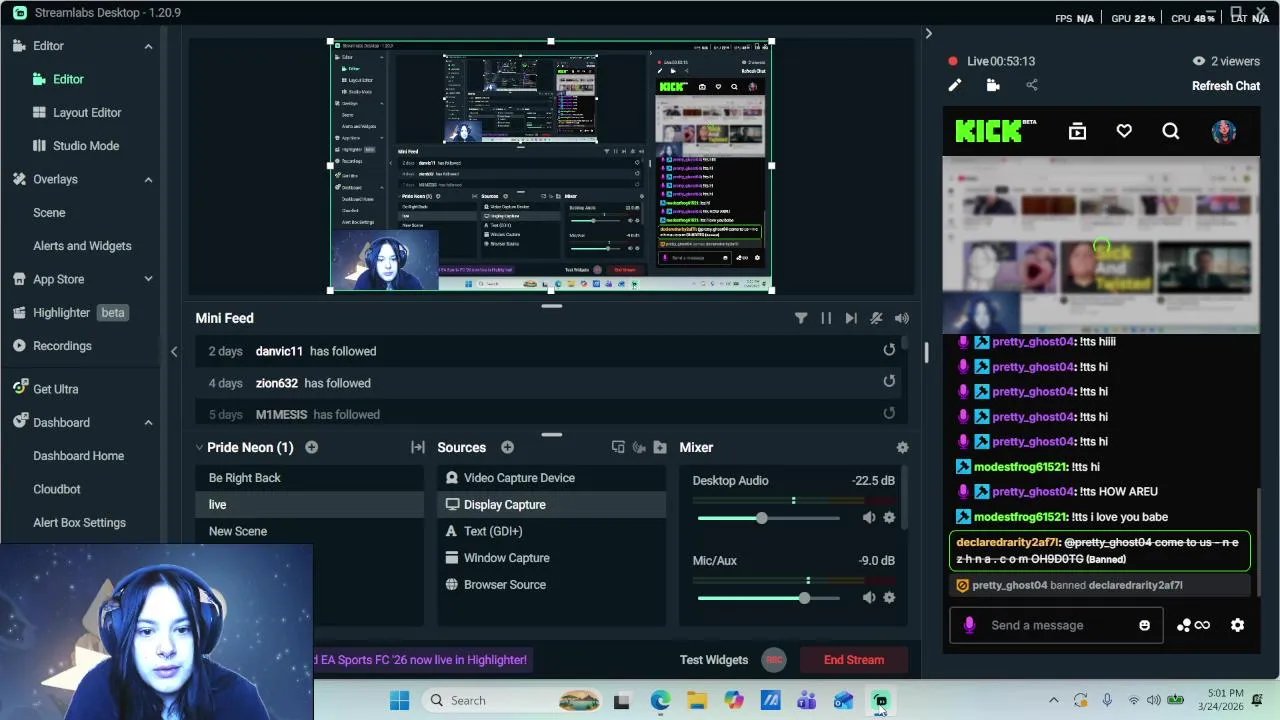Open Kick profile avatar

click(1224, 131)
